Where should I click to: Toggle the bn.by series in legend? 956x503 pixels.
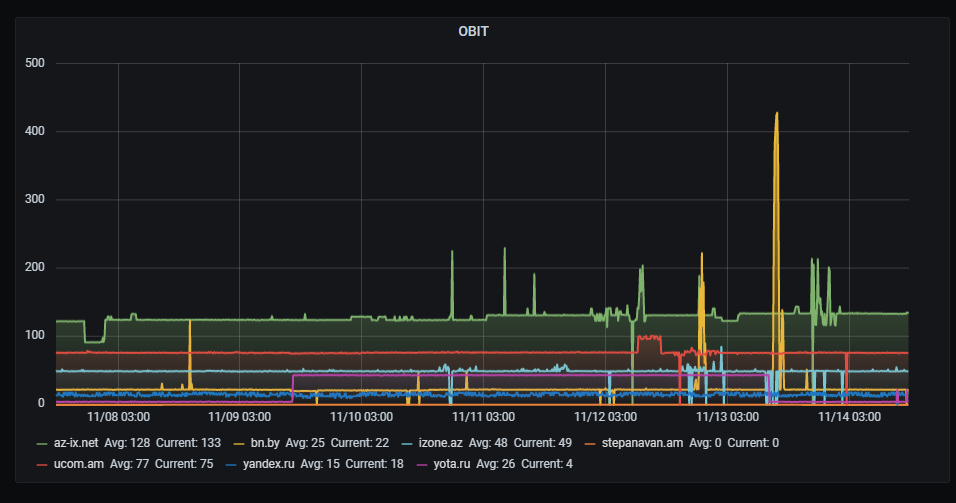tap(265, 443)
